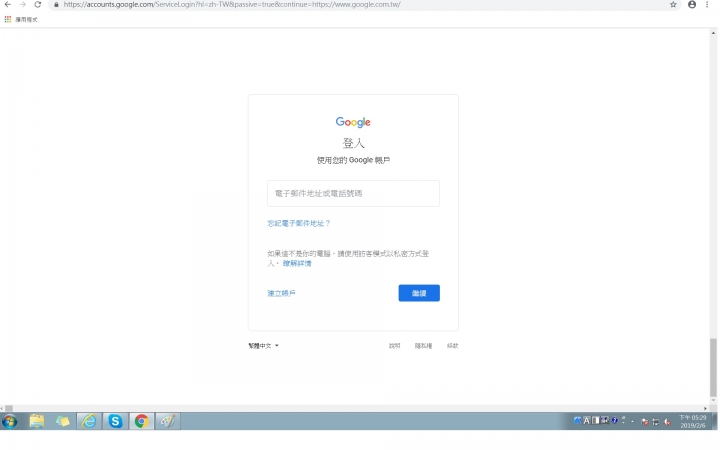Click the network status tray icon
720x450 pixels.
point(656,422)
